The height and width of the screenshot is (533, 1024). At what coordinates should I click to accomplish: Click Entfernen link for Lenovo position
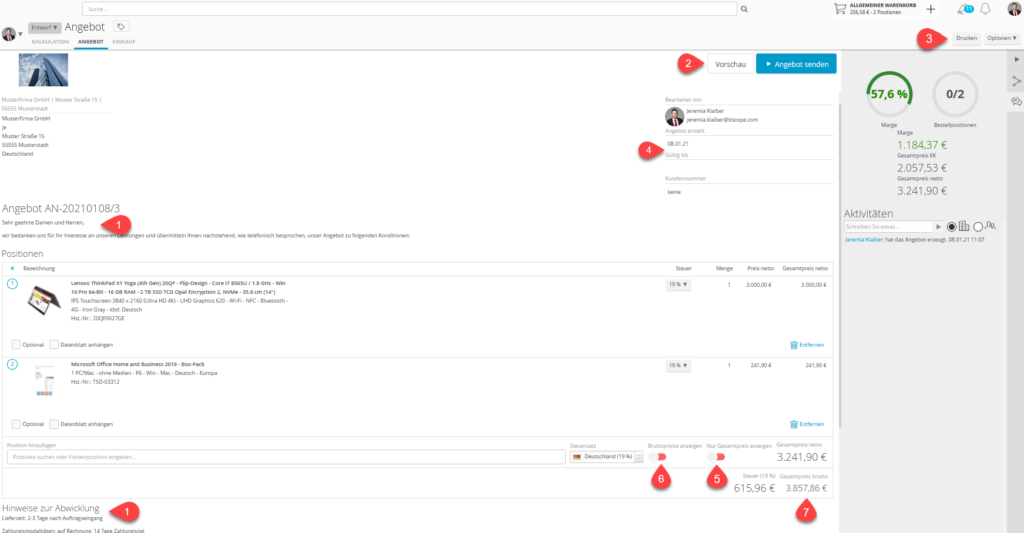(811, 345)
